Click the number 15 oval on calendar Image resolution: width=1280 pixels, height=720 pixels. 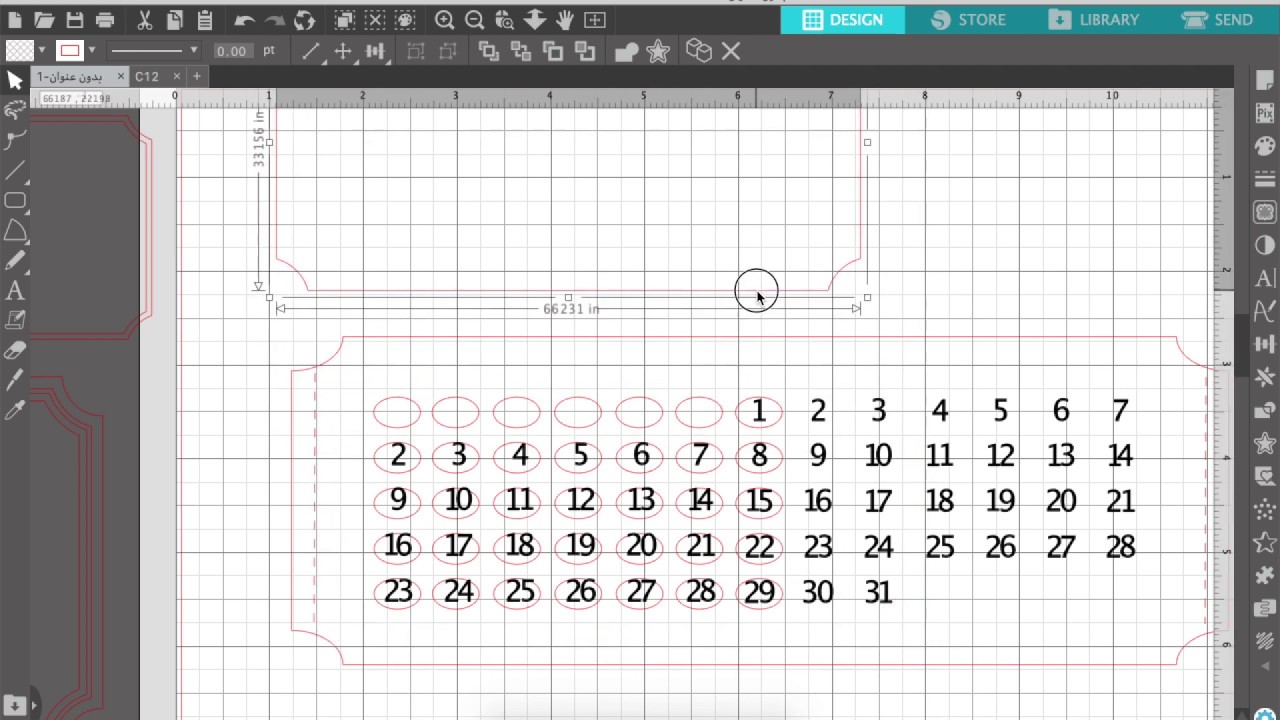coord(759,501)
